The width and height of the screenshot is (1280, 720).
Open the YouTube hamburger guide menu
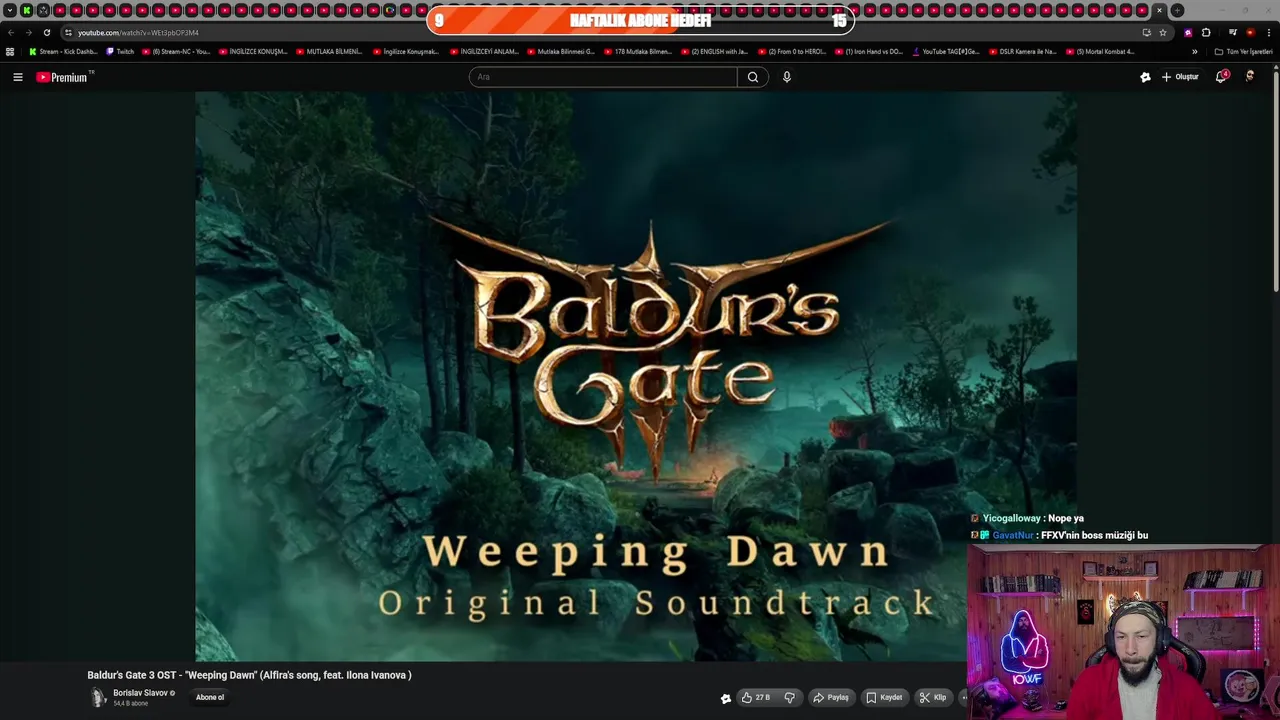click(x=17, y=77)
